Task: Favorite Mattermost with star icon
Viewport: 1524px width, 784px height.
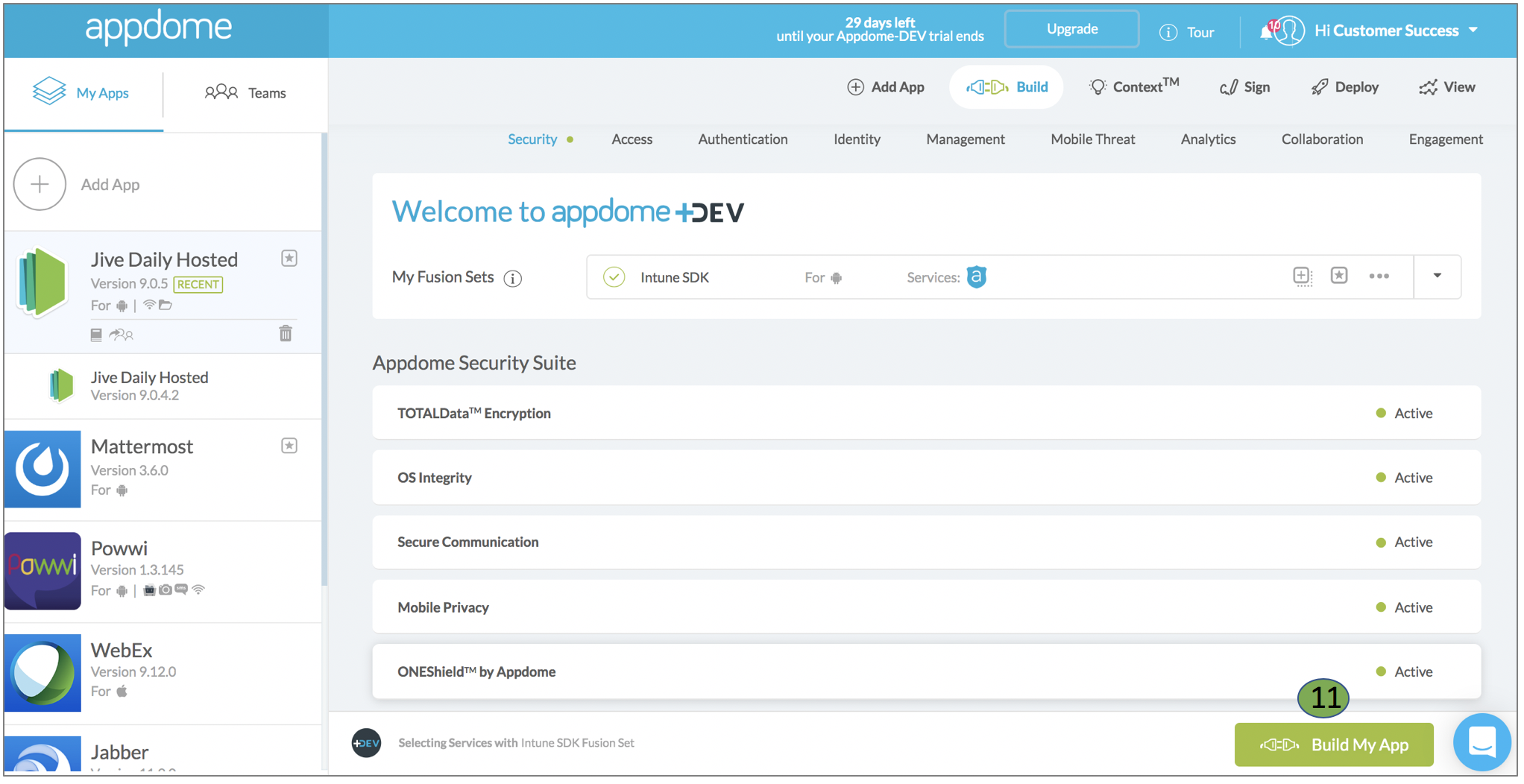Action: 289,446
